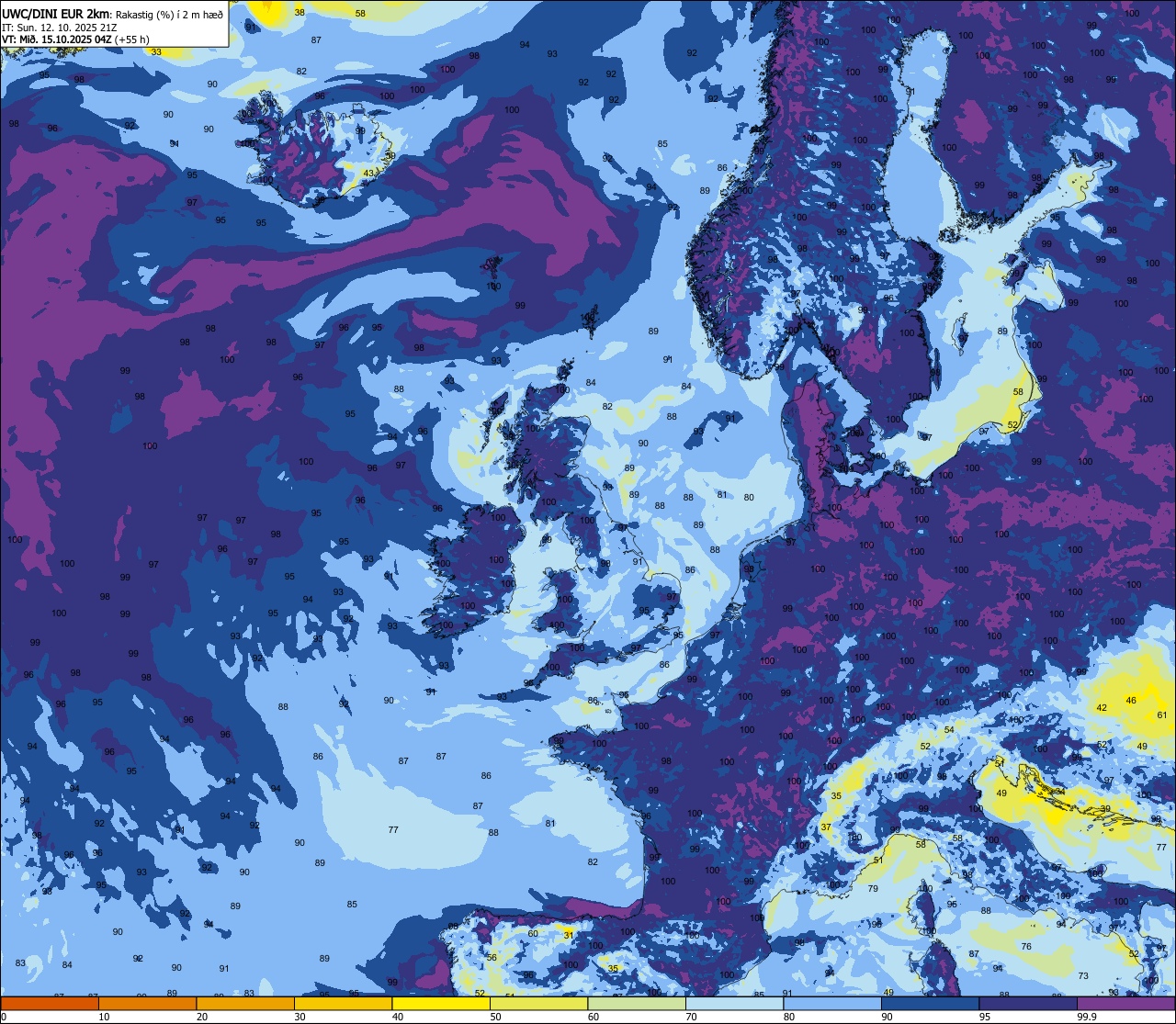Click the '76' humidity value on map
Screen dimensions: 1176x1024
[1026, 947]
